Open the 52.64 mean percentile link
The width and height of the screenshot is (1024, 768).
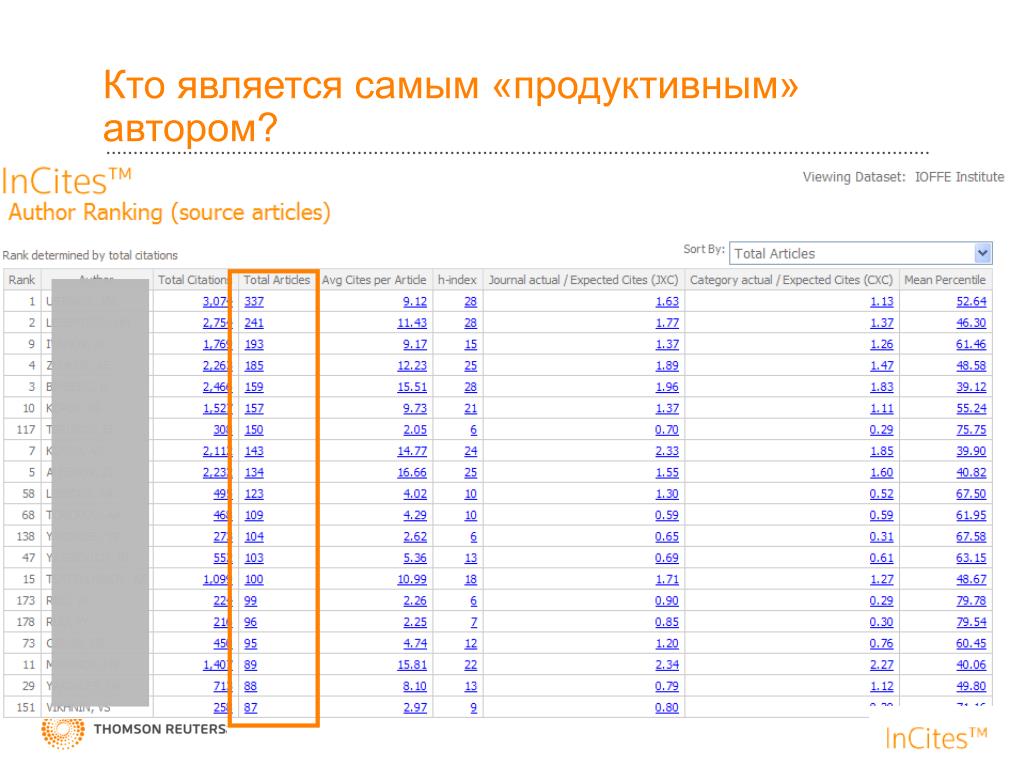971,302
